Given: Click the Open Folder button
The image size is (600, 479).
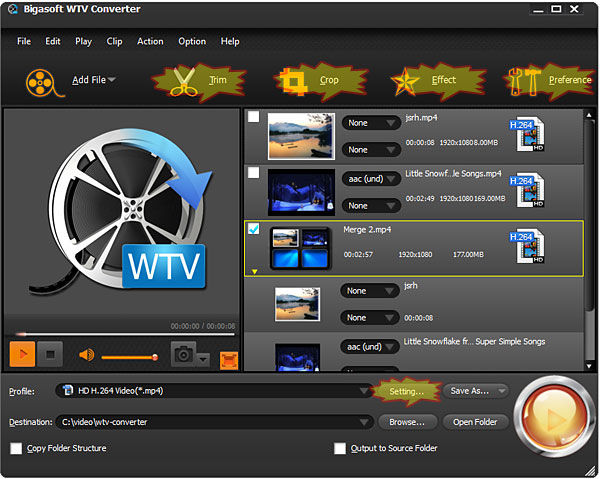Looking at the screenshot, I should (x=475, y=422).
